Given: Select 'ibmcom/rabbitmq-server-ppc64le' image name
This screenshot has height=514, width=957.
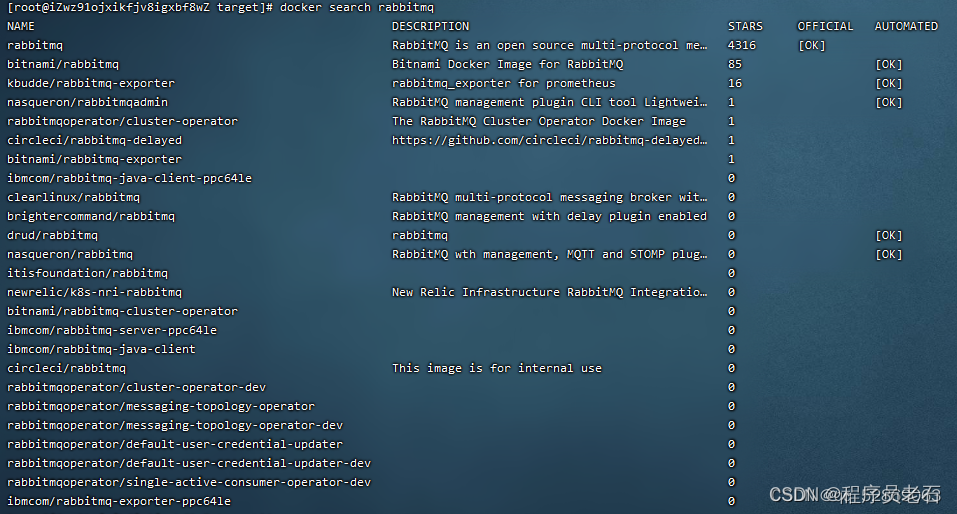Looking at the screenshot, I should (x=112, y=330).
